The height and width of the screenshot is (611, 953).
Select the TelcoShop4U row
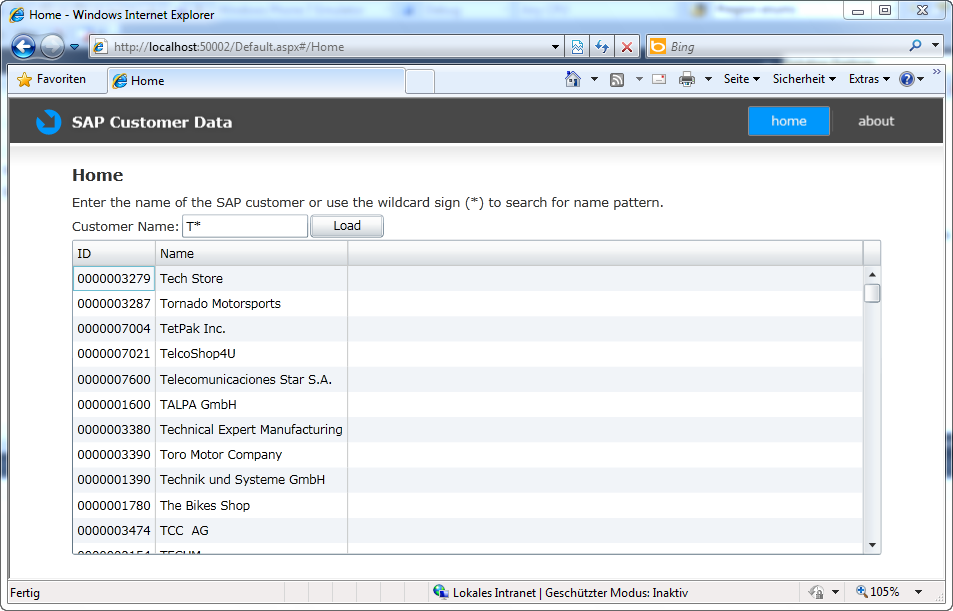468,354
